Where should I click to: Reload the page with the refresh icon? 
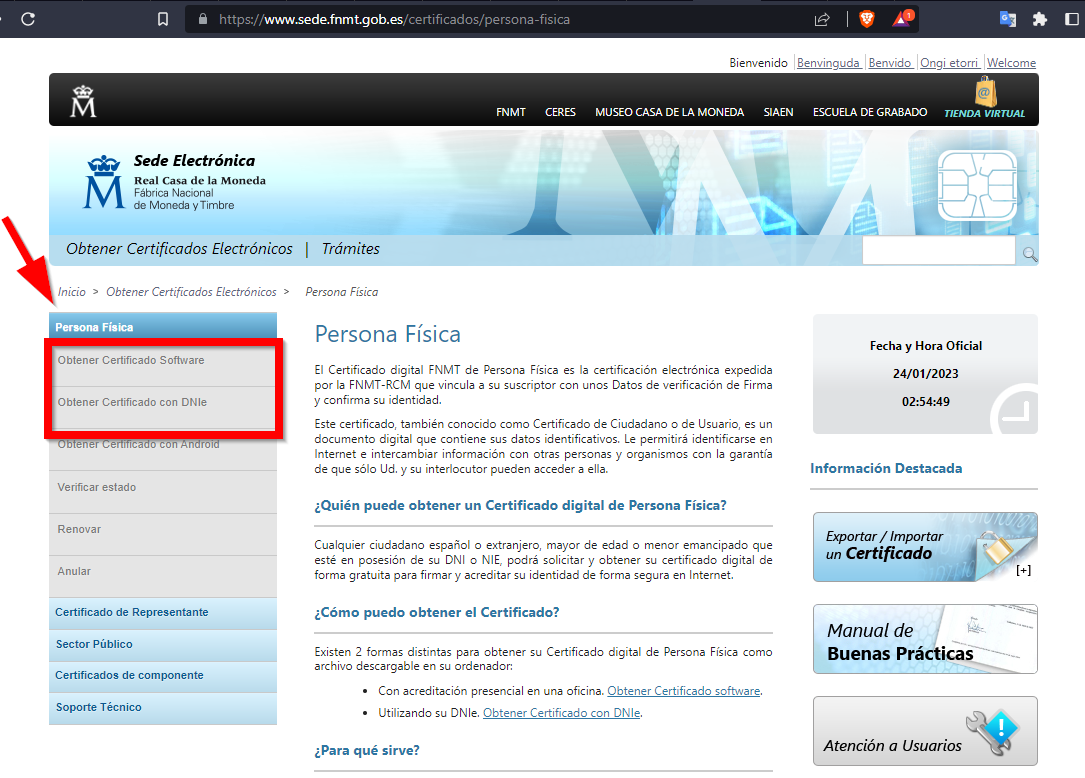[28, 19]
